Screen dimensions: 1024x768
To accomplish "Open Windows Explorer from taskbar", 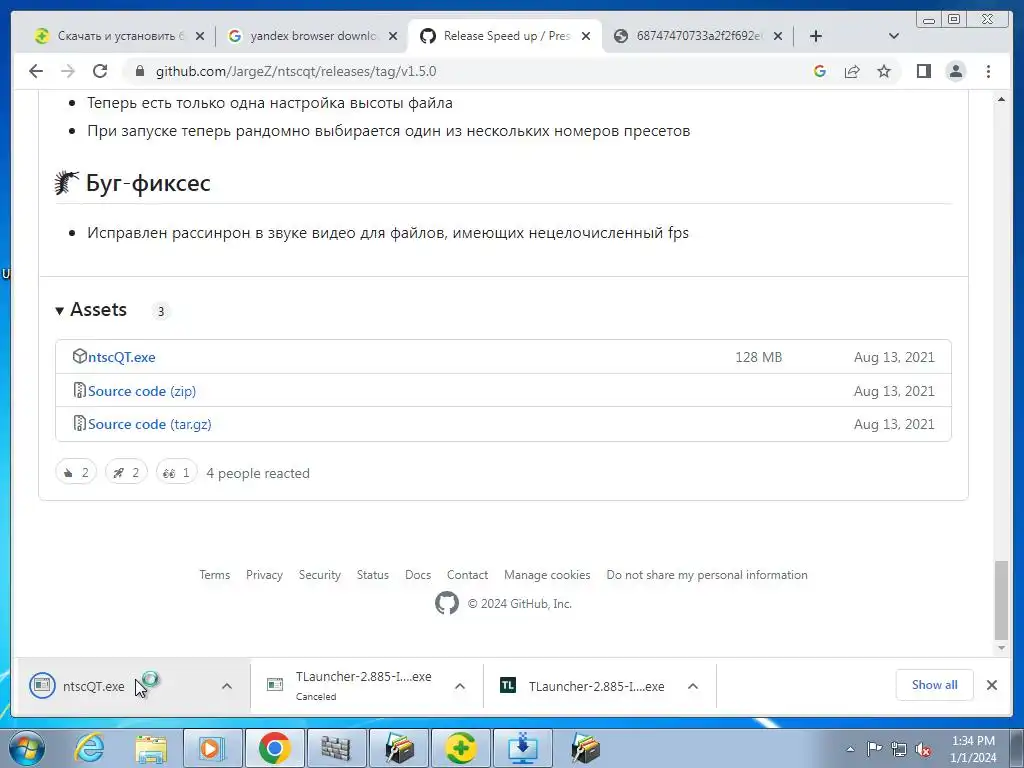I will tap(151, 748).
